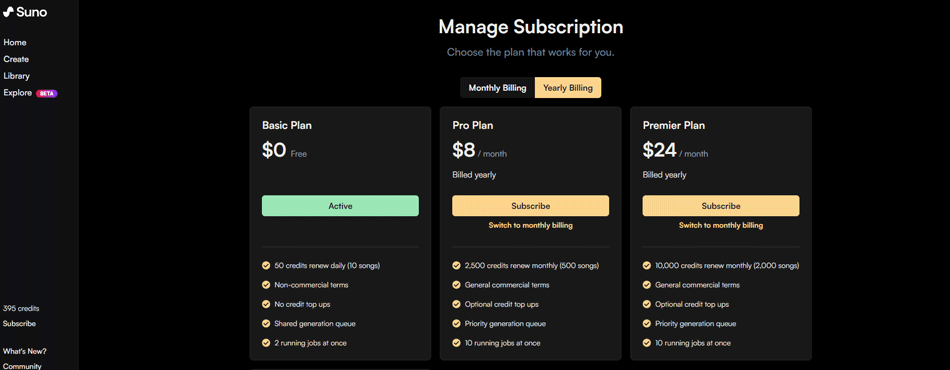Open Home in the sidebar

click(x=15, y=42)
